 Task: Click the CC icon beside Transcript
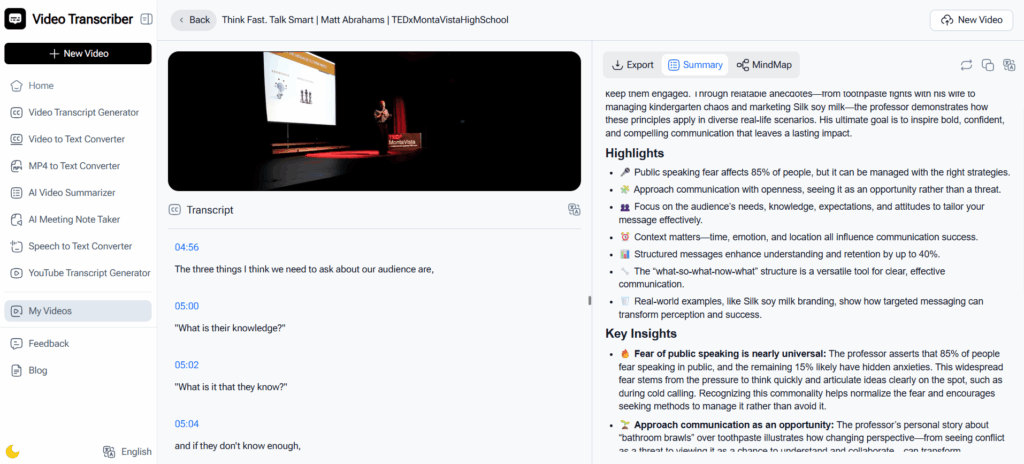pos(174,210)
